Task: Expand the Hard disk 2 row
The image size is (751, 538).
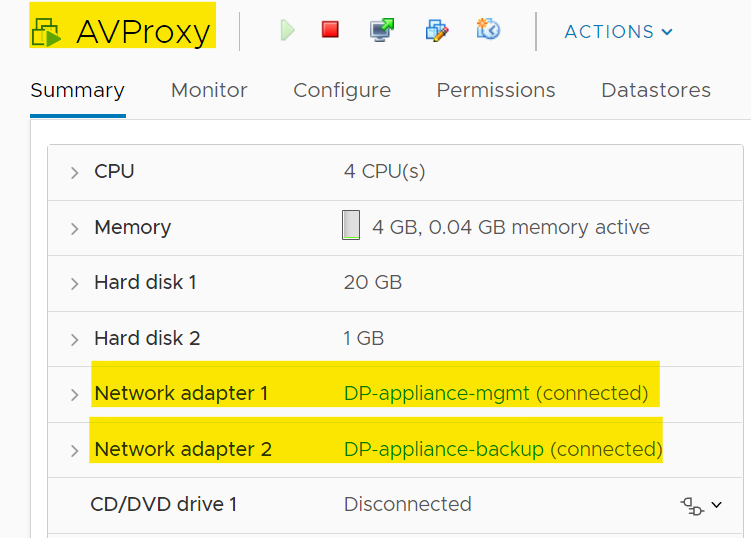Action: coord(75,340)
